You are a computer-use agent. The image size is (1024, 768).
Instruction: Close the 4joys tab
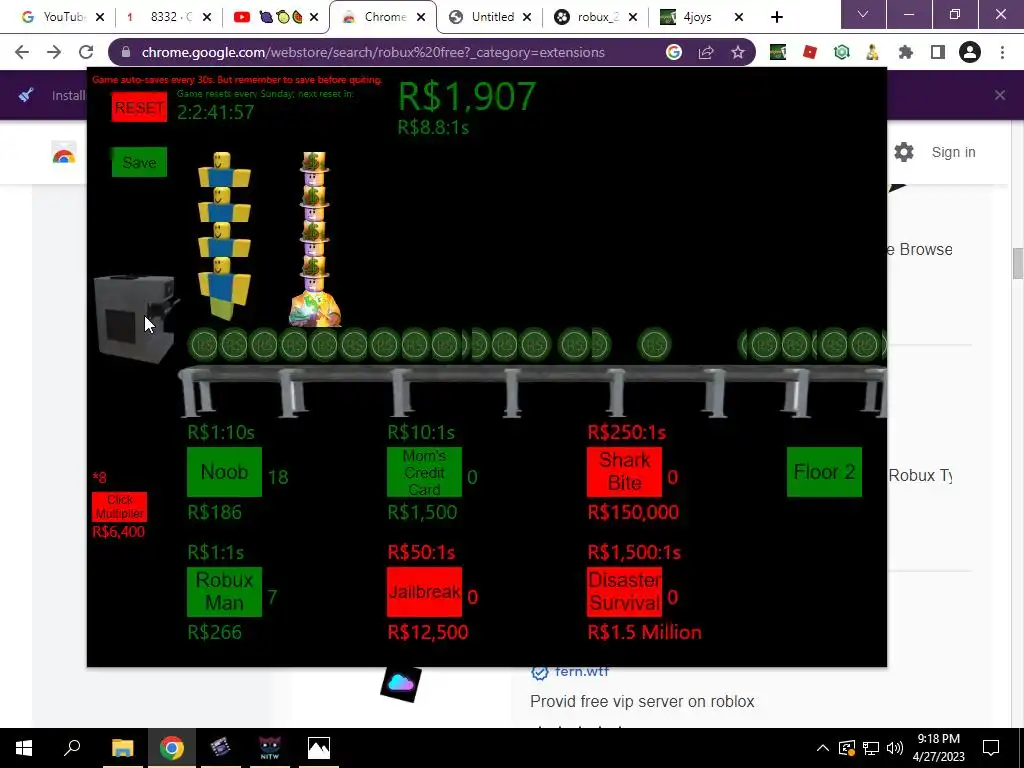click(739, 17)
